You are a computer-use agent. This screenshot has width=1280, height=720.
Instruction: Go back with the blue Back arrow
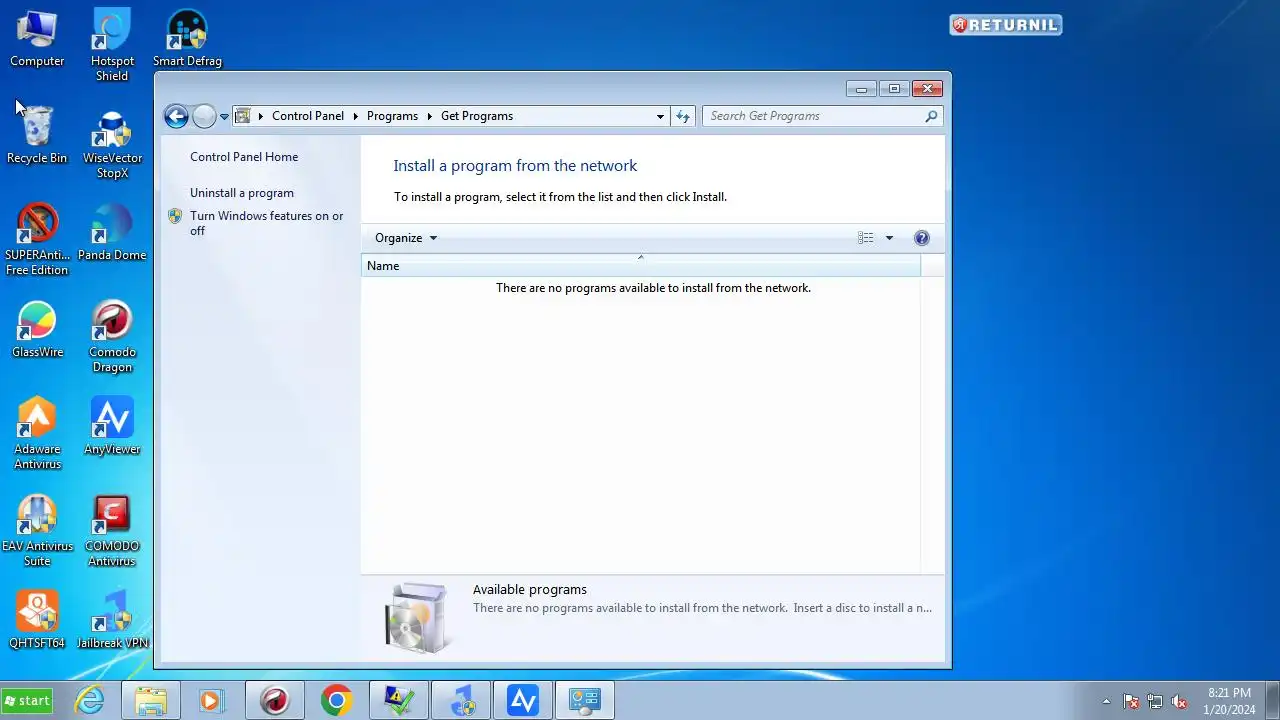pos(176,116)
